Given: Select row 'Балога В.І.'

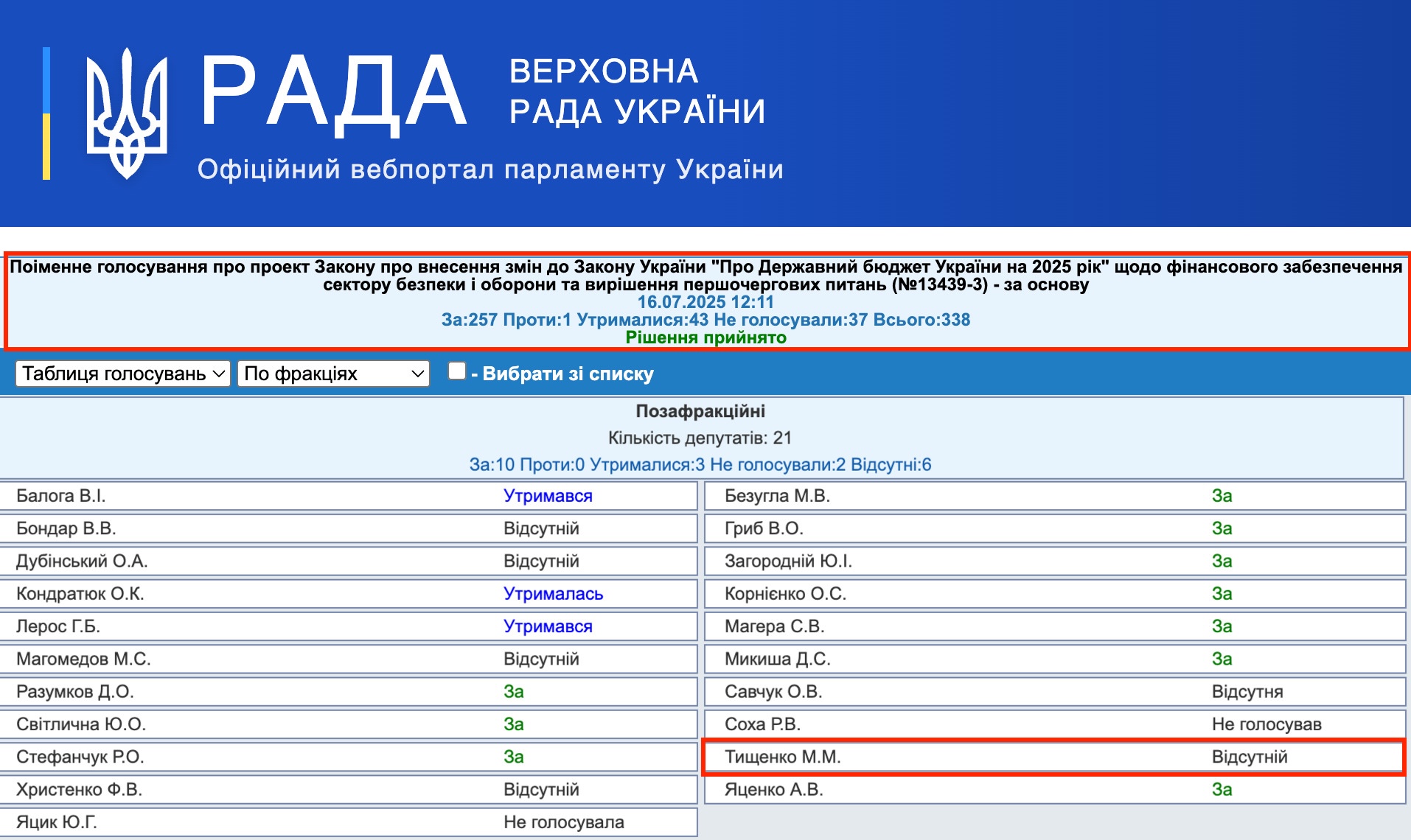Looking at the screenshot, I should pos(348,496).
